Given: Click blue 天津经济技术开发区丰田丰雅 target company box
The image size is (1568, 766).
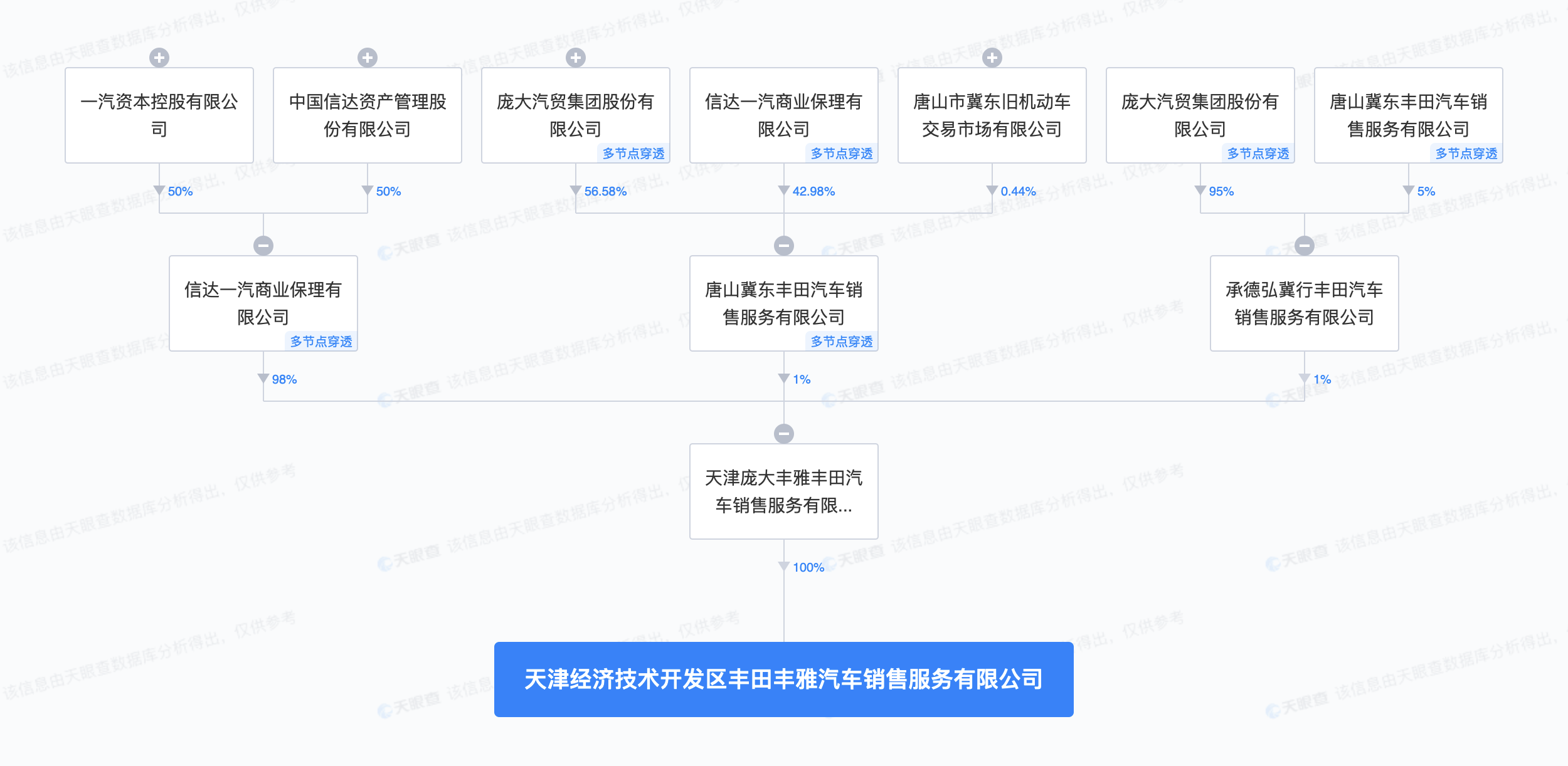Looking at the screenshot, I should 784,679.
